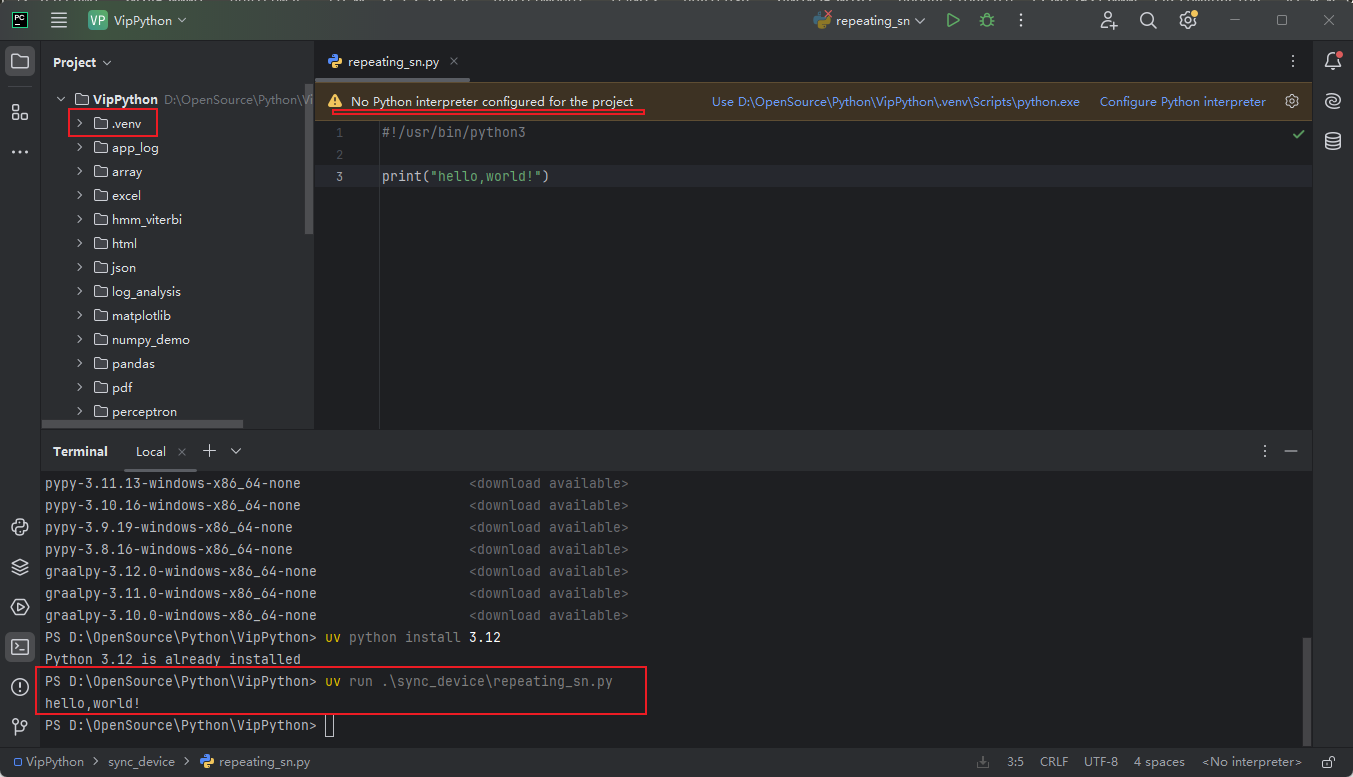Click the status bar download arrow icon

(983, 762)
